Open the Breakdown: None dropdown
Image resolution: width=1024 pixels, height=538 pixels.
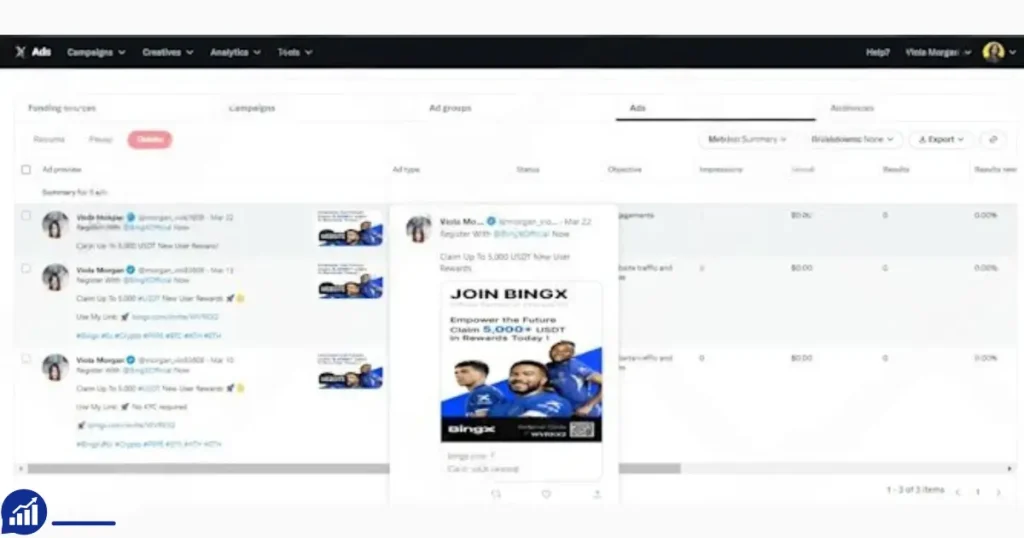pyautogui.click(x=852, y=139)
